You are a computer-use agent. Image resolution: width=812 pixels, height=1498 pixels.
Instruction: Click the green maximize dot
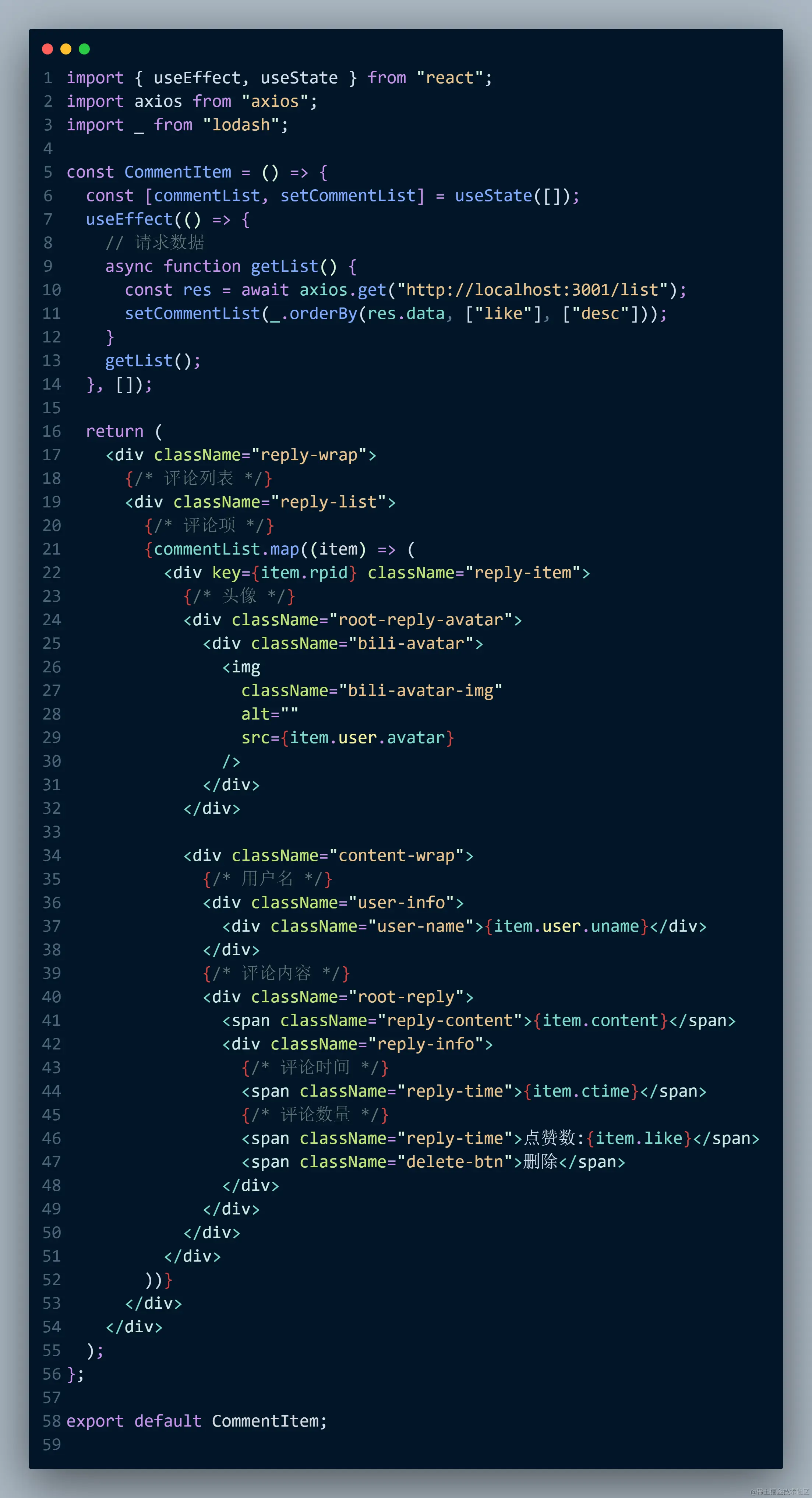[84, 49]
